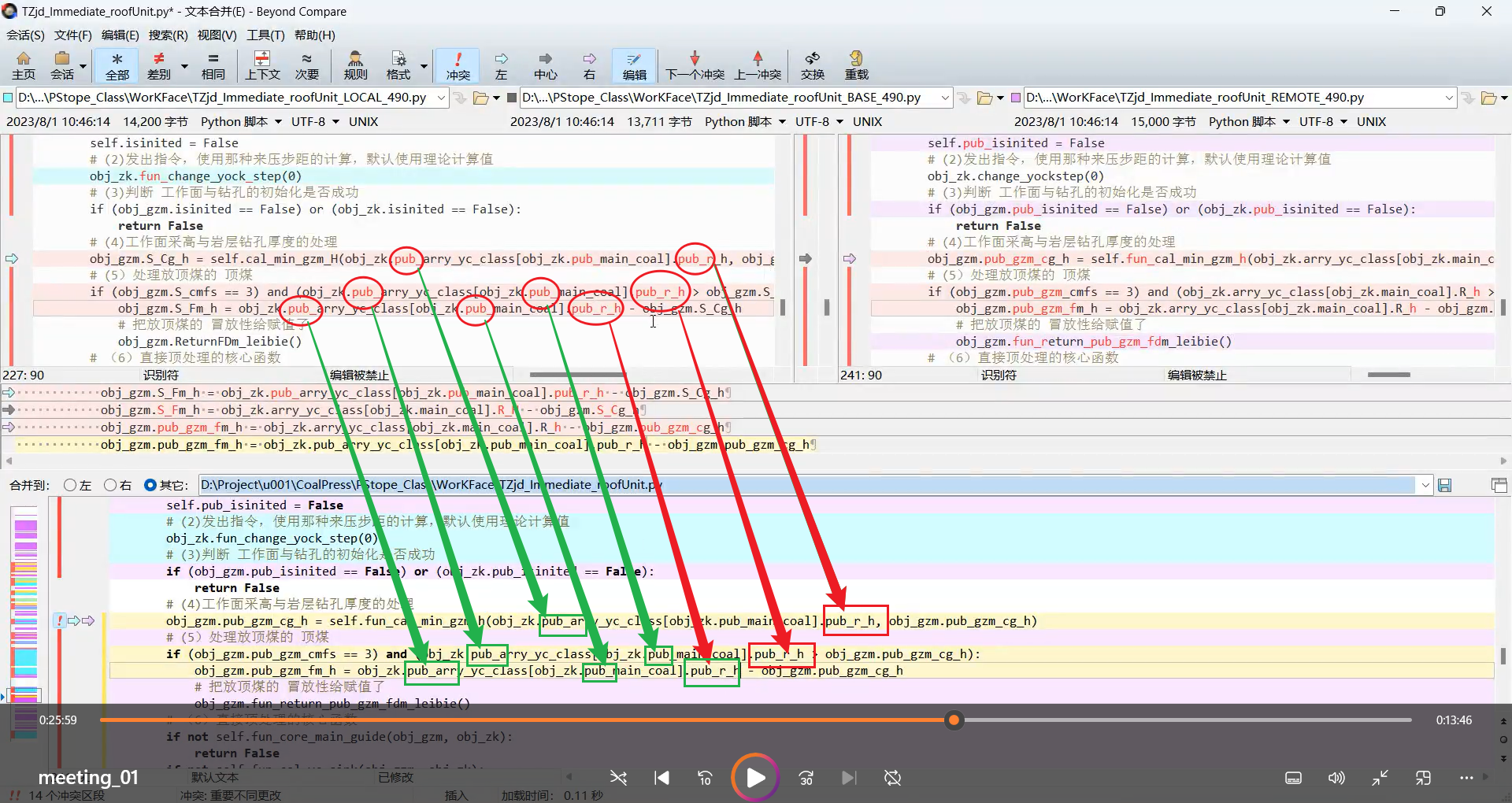Switch player to mini view icon
This screenshot has width=1512, height=803.
click(1423, 778)
